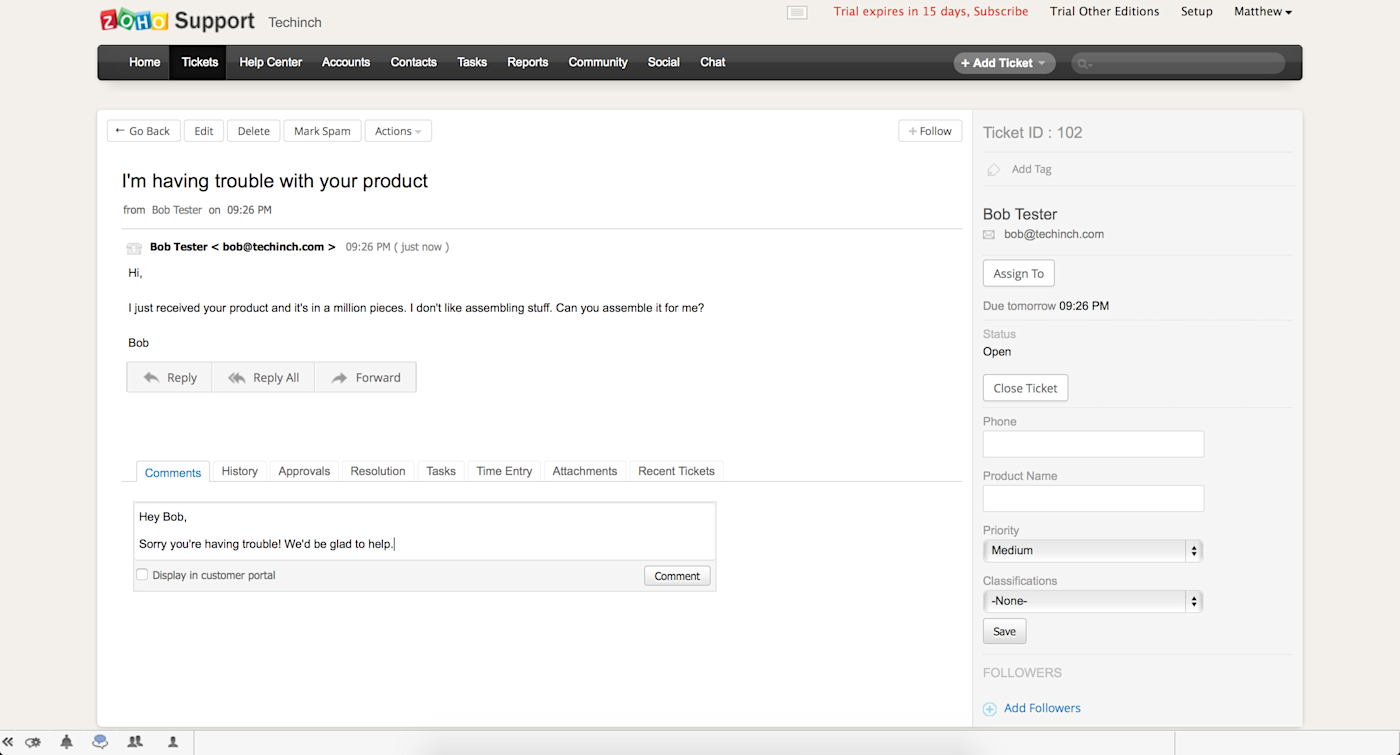The image size is (1400, 755).
Task: Click into the Product Name field
Action: [1093, 498]
